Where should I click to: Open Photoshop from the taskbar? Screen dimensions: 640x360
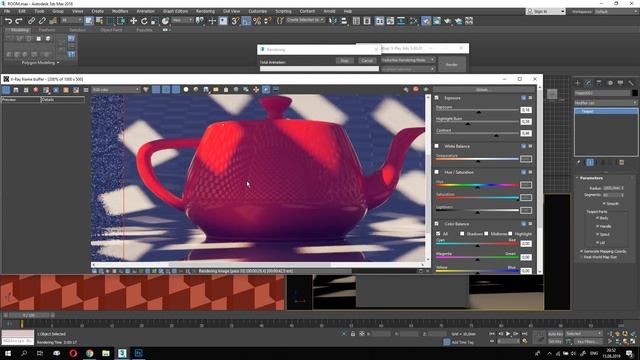(138, 353)
